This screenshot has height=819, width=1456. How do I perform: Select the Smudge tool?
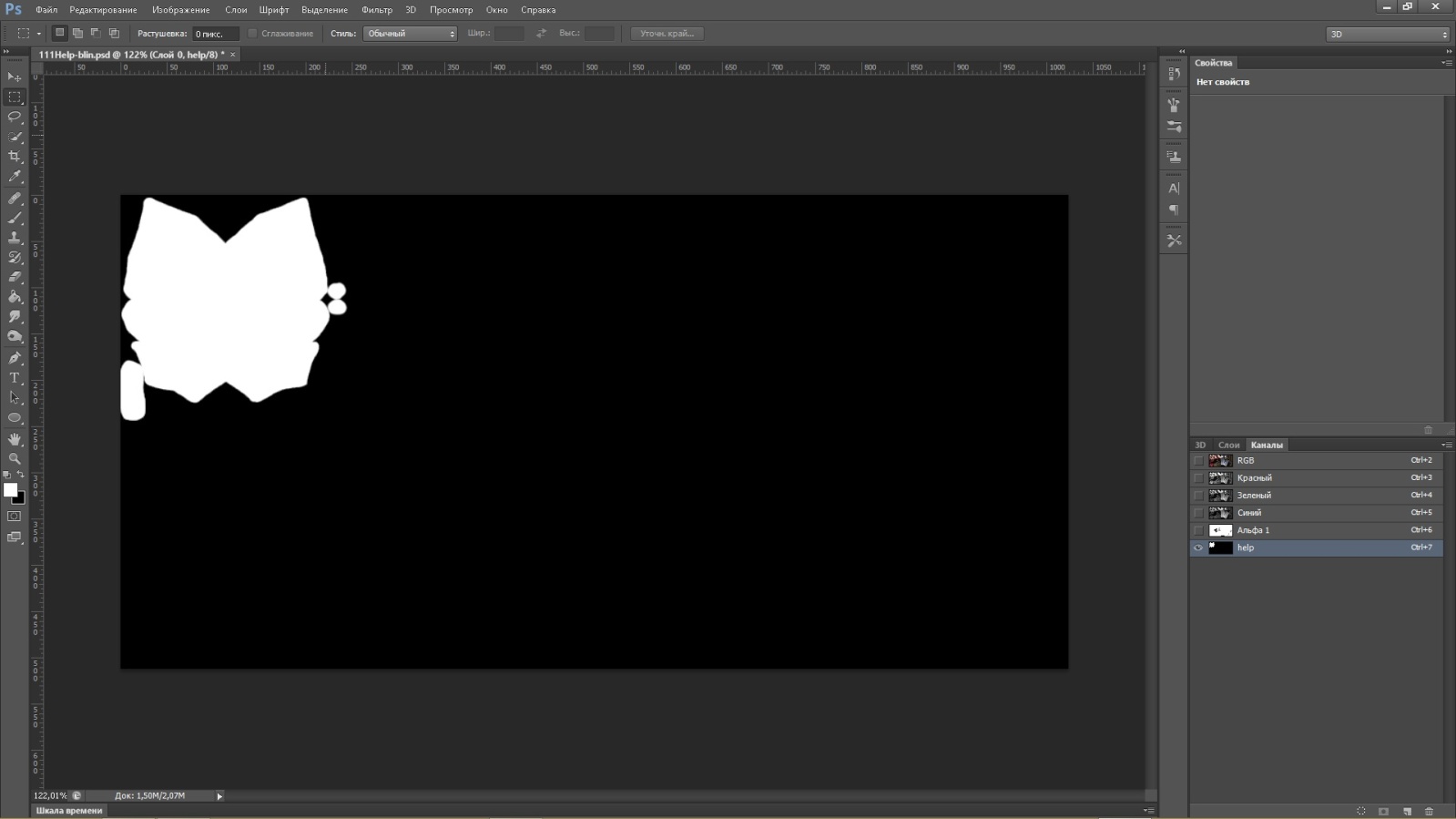point(15,317)
